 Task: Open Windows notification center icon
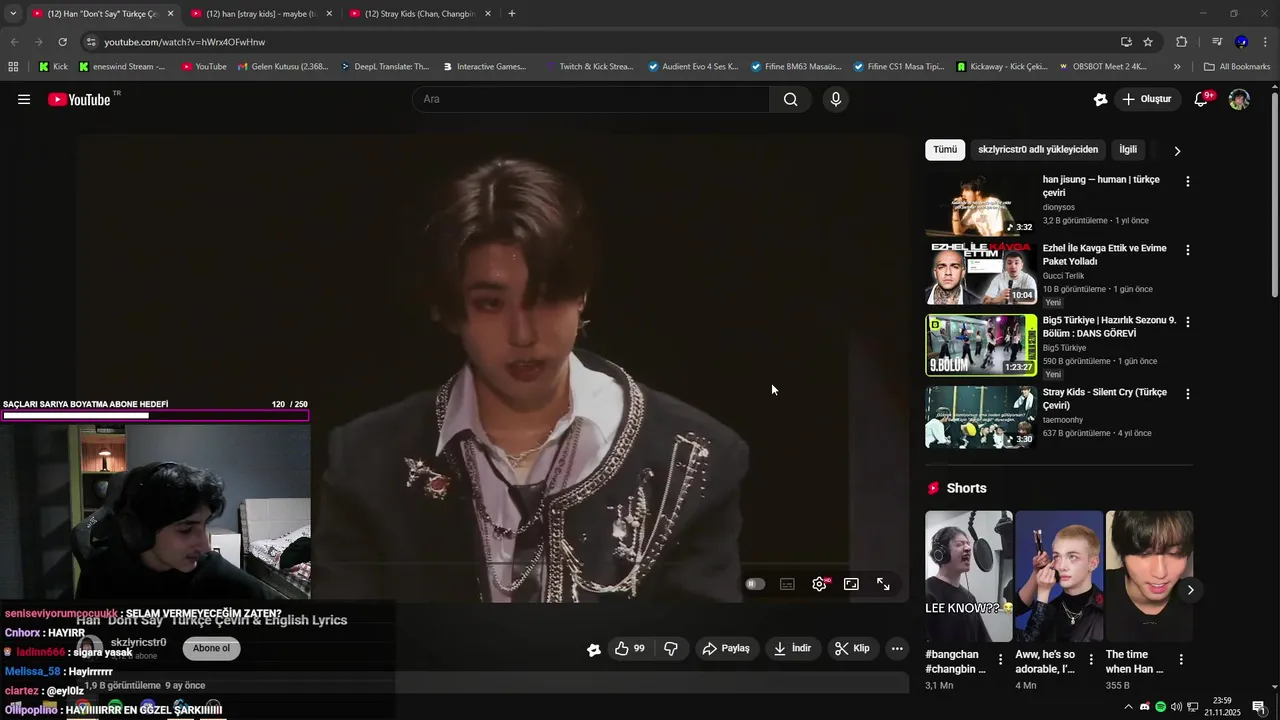[1259, 707]
